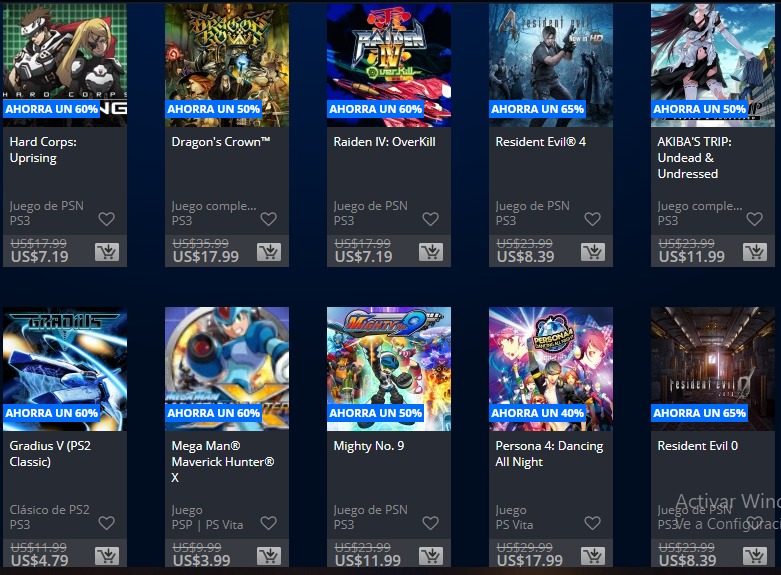The image size is (781, 575).
Task: Toggle wishlist heart for Resident Evil 4
Action: tap(592, 219)
